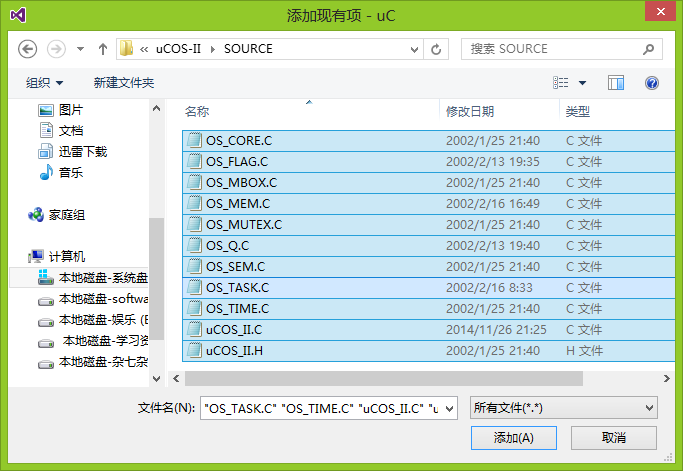
Task: Select the OS_SEM.C file icon
Action: 194,266
